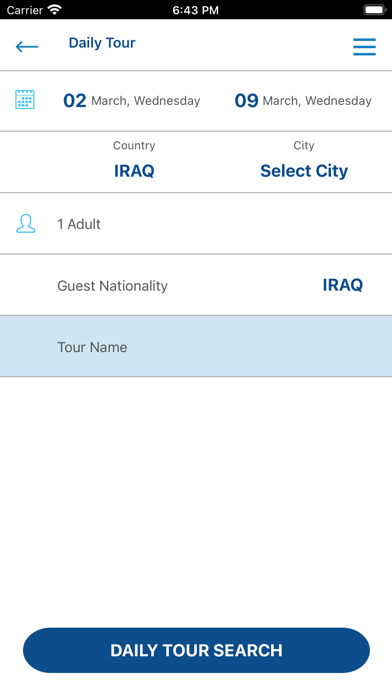
Task: Tap the Wi-Fi status icon
Action: [55, 9]
